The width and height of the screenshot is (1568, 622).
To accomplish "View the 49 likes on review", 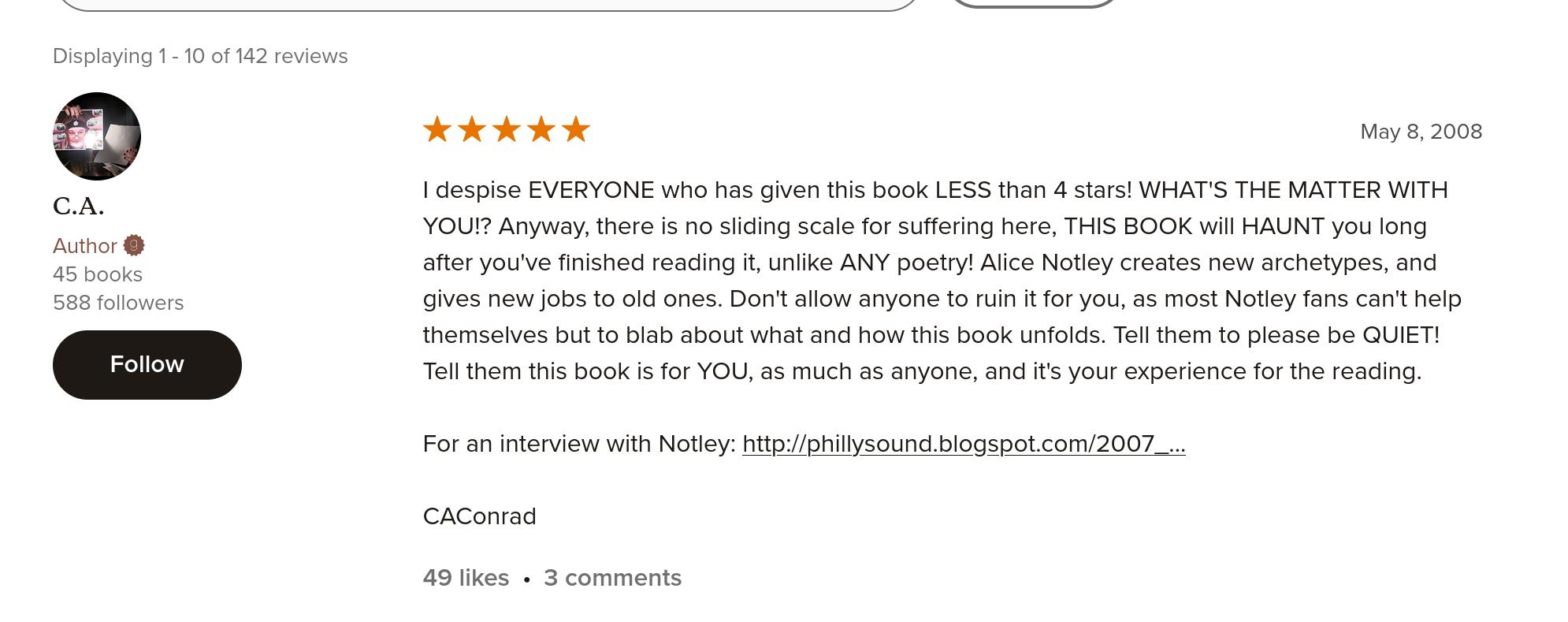I will [466, 578].
